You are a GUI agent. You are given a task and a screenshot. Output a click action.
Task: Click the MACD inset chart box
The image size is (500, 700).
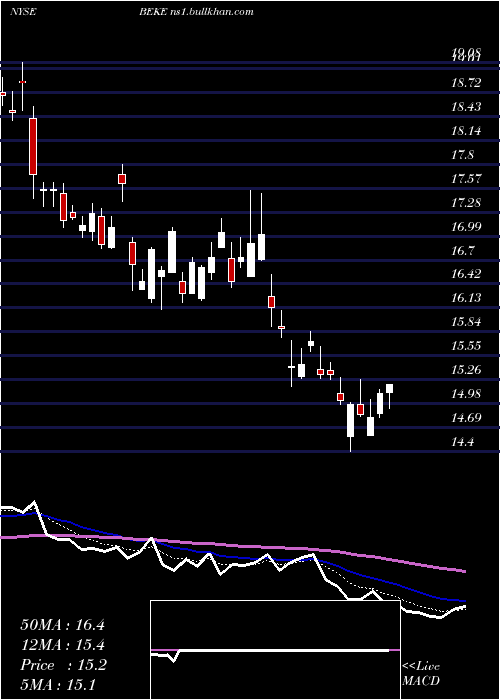point(275,650)
